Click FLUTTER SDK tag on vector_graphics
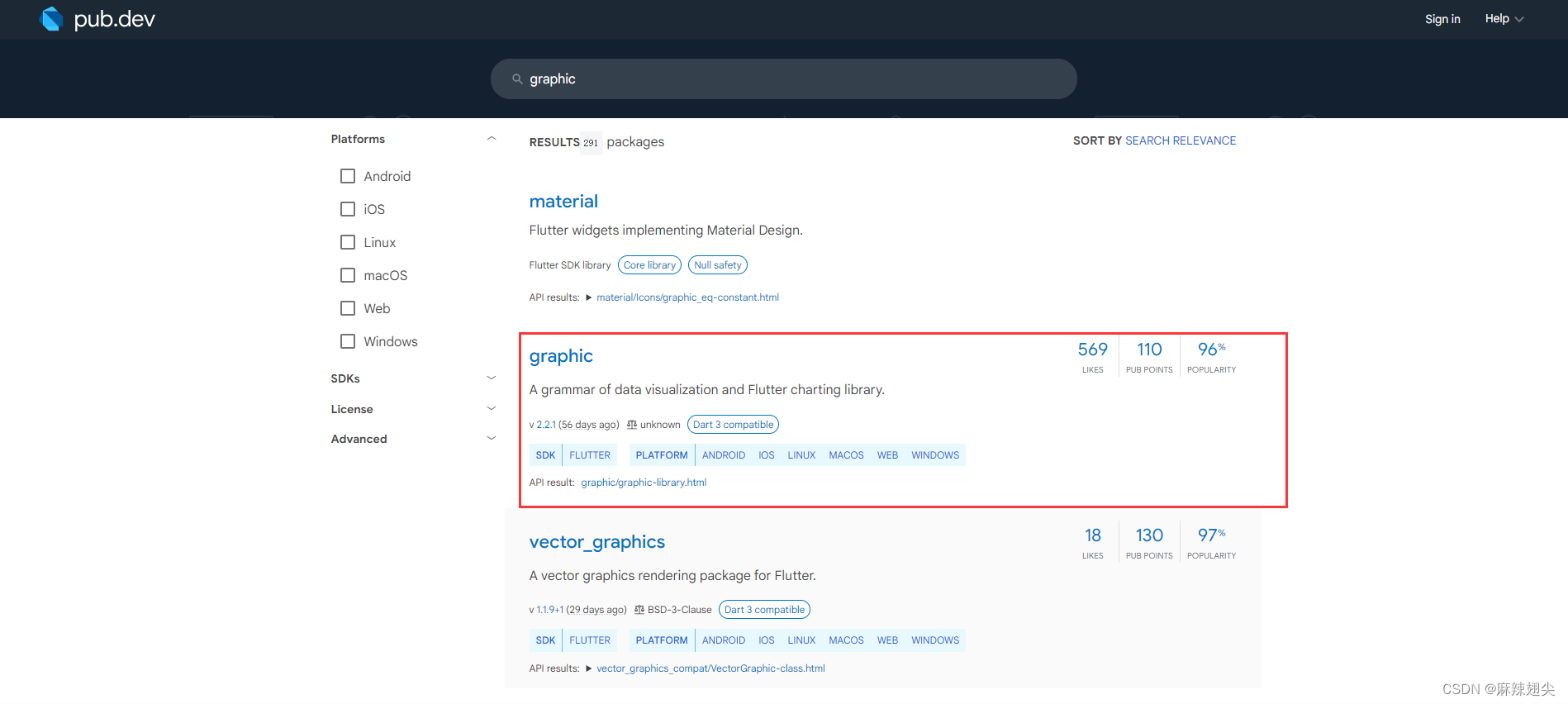 click(590, 640)
